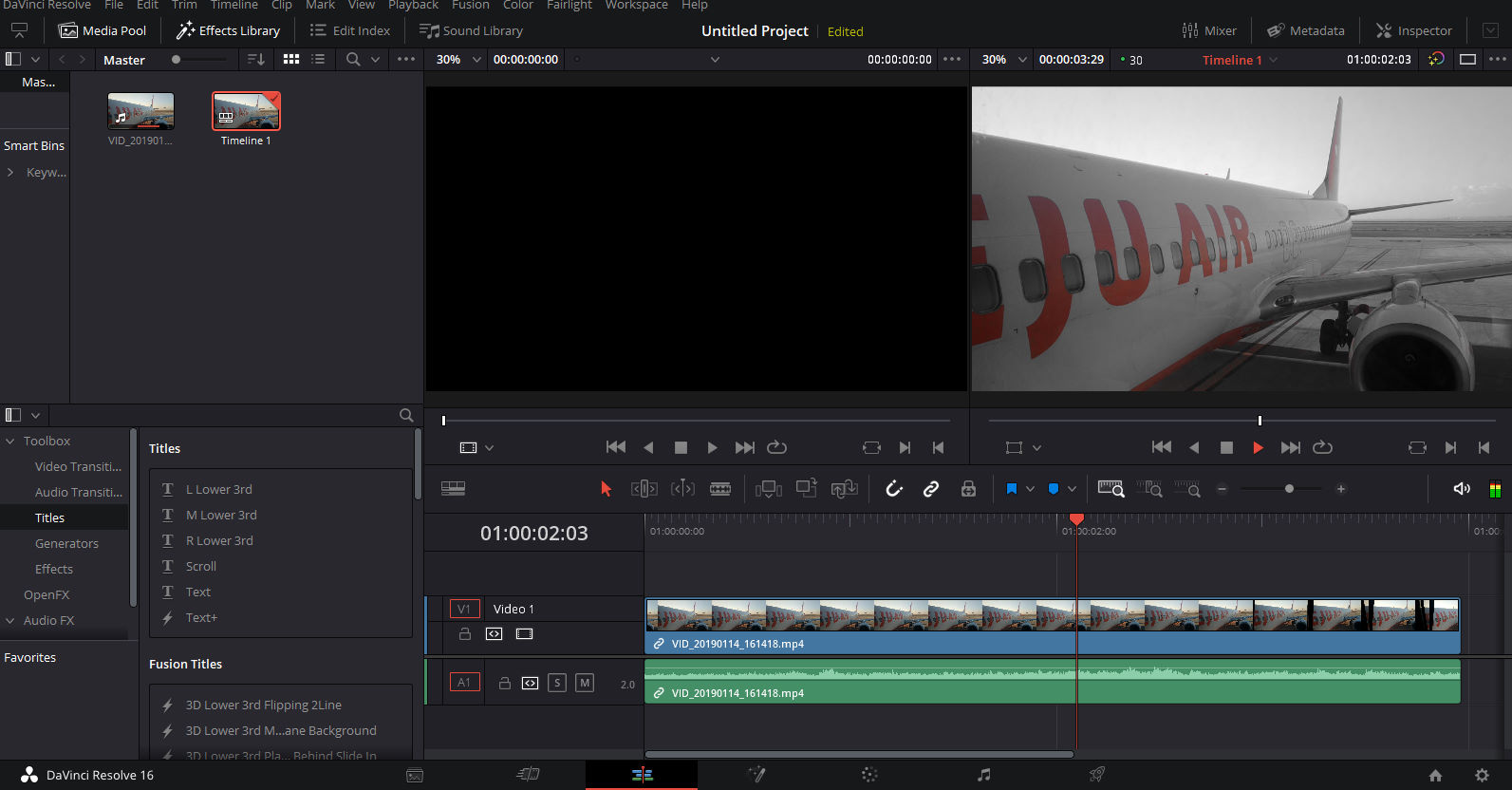Screen dimensions: 1512x790
Task: Mute the A1 audio track
Action: pyautogui.click(x=585, y=683)
